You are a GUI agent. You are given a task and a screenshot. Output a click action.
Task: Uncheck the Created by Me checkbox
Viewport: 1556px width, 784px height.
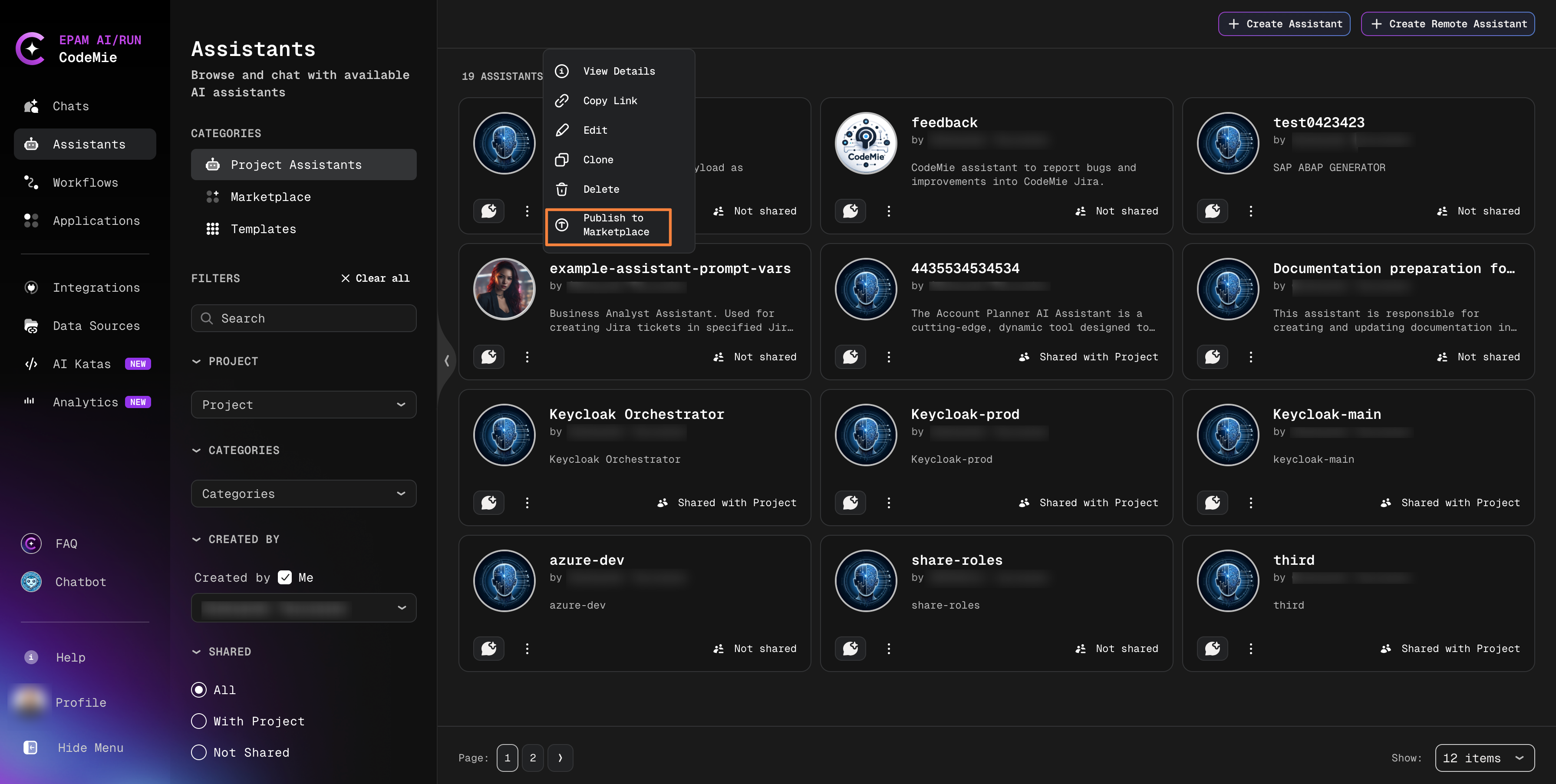pyautogui.click(x=284, y=577)
